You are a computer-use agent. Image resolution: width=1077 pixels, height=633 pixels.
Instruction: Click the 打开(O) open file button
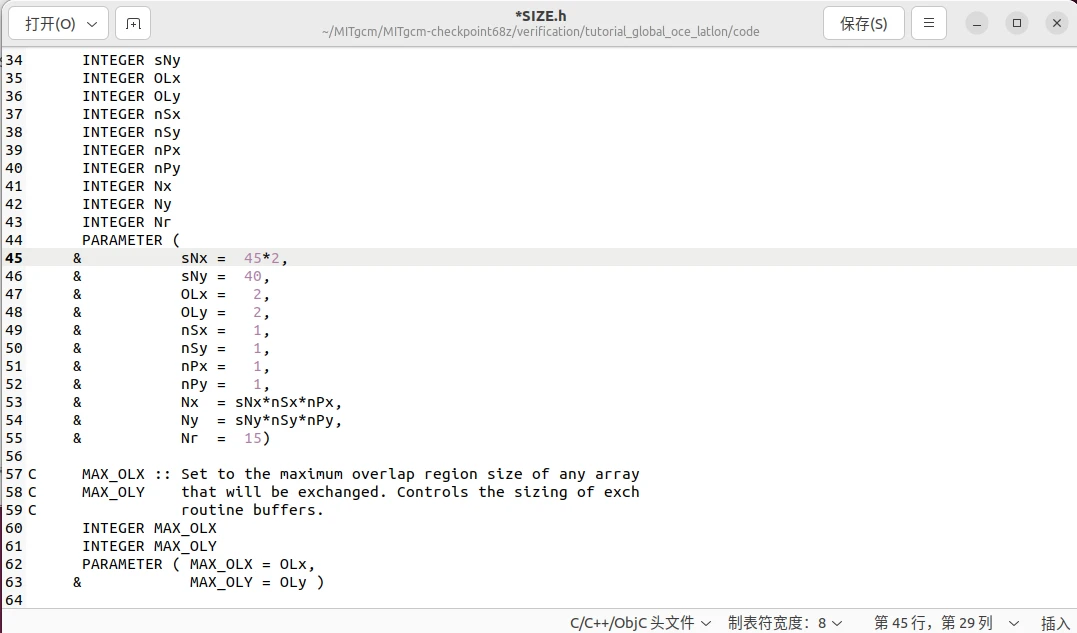(58, 24)
